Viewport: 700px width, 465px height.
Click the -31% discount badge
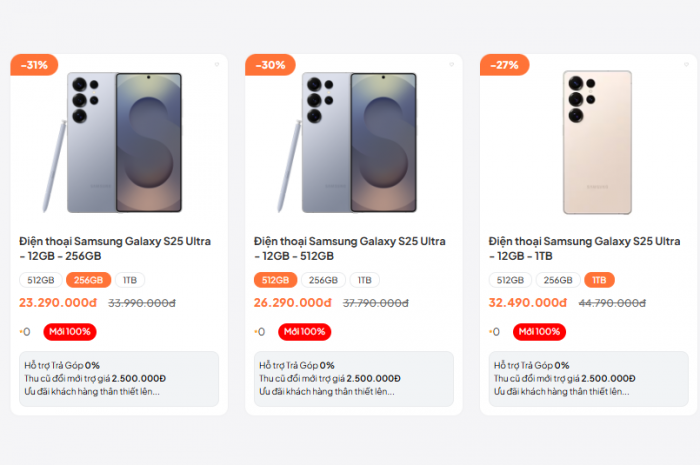pos(34,65)
